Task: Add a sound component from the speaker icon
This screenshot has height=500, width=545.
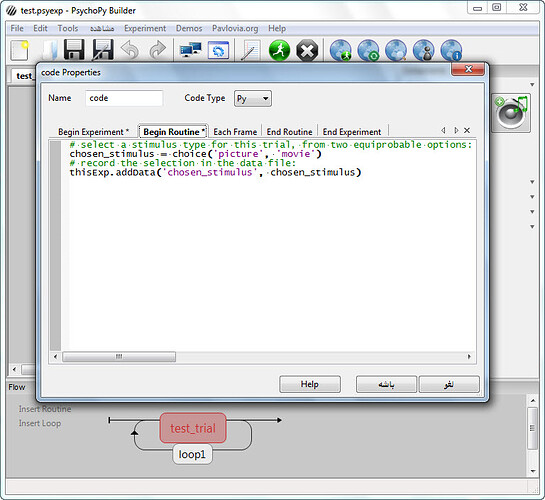Action: click(511, 113)
